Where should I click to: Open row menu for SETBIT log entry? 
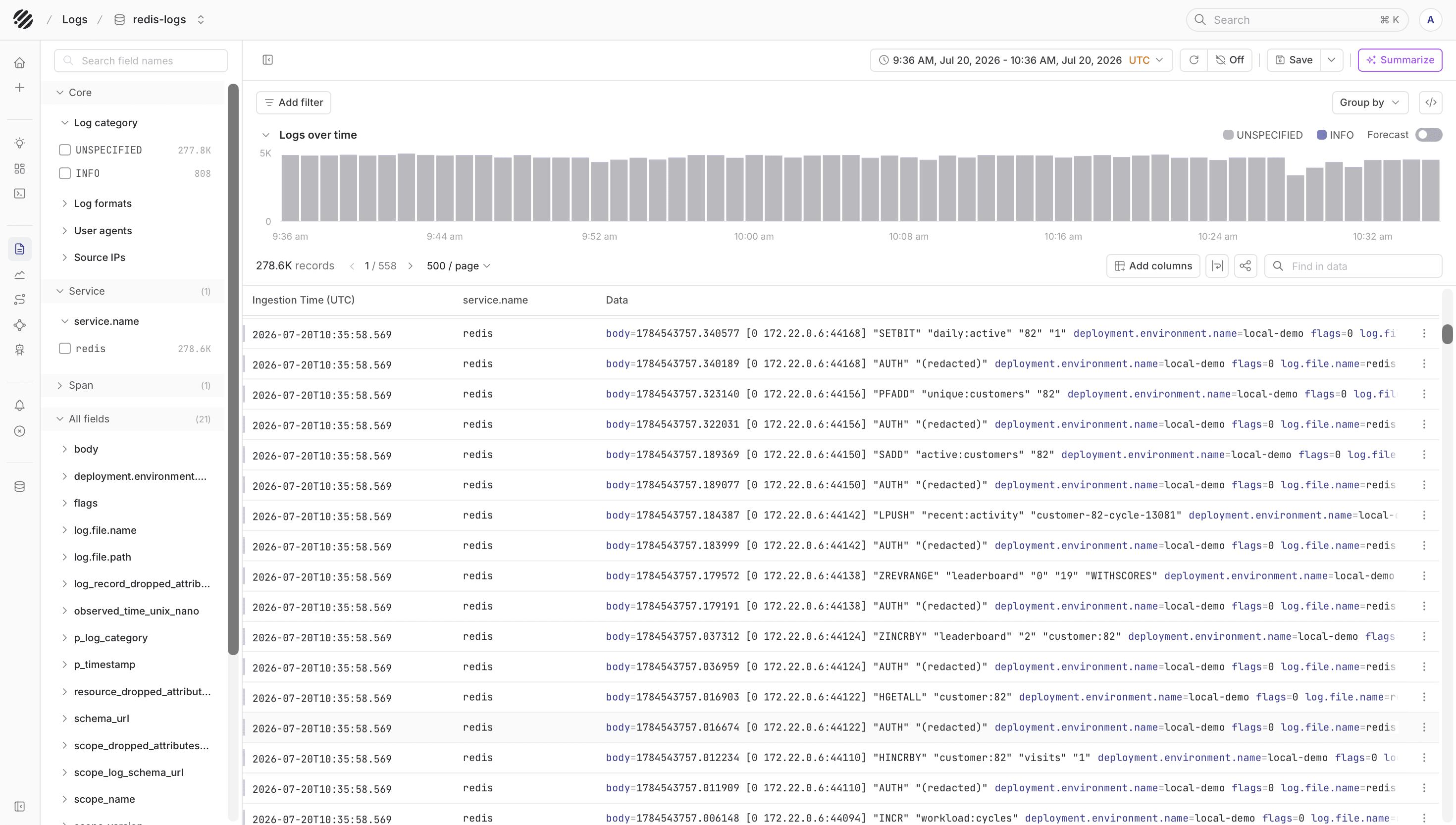point(1424,334)
